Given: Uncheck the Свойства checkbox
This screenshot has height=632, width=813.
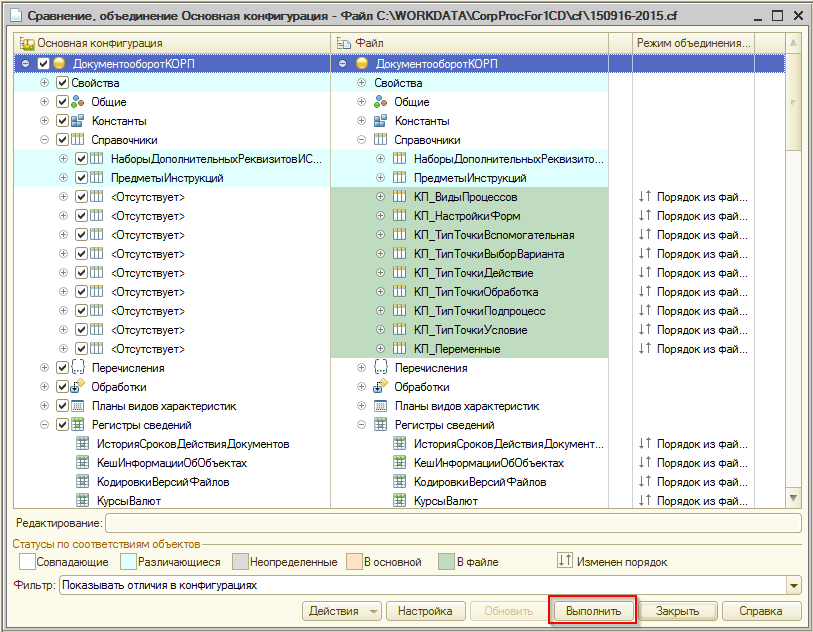Looking at the screenshot, I should [62, 83].
